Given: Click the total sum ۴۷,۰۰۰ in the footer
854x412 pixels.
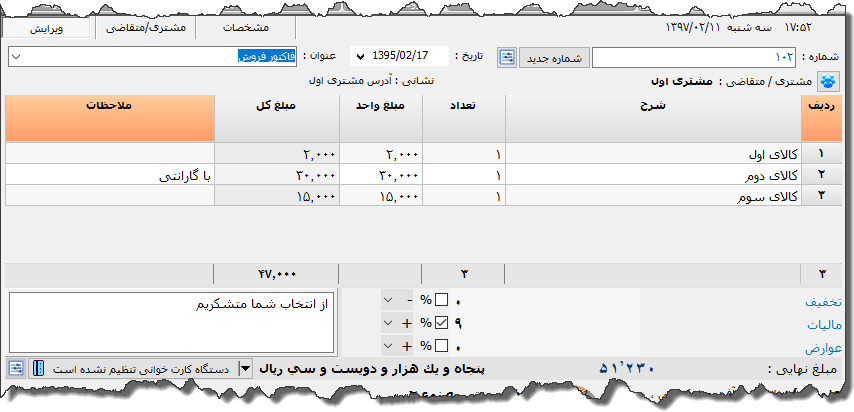Looking at the screenshot, I should tap(277, 274).
